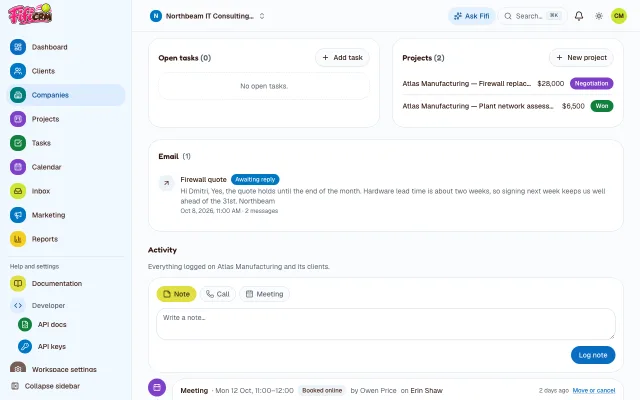Click the Negotiation status badge
The width and height of the screenshot is (640, 400).
pos(591,83)
